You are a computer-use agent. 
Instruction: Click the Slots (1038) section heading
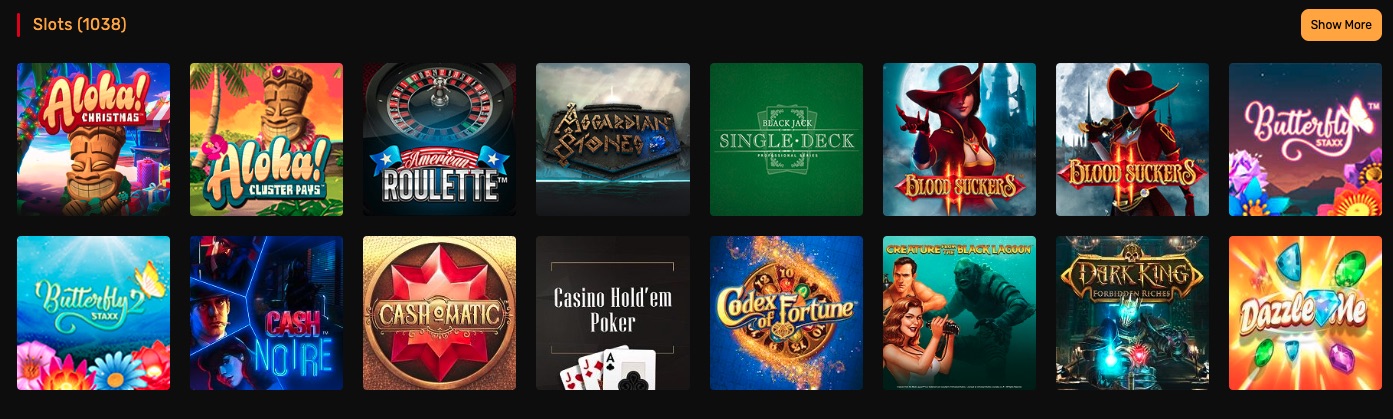tap(80, 24)
